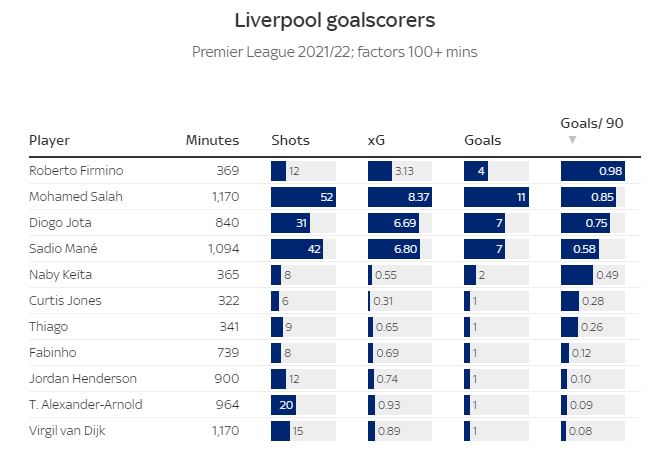The height and width of the screenshot is (450, 658).
Task: Select Mohamed Salah player name
Action: click(76, 196)
